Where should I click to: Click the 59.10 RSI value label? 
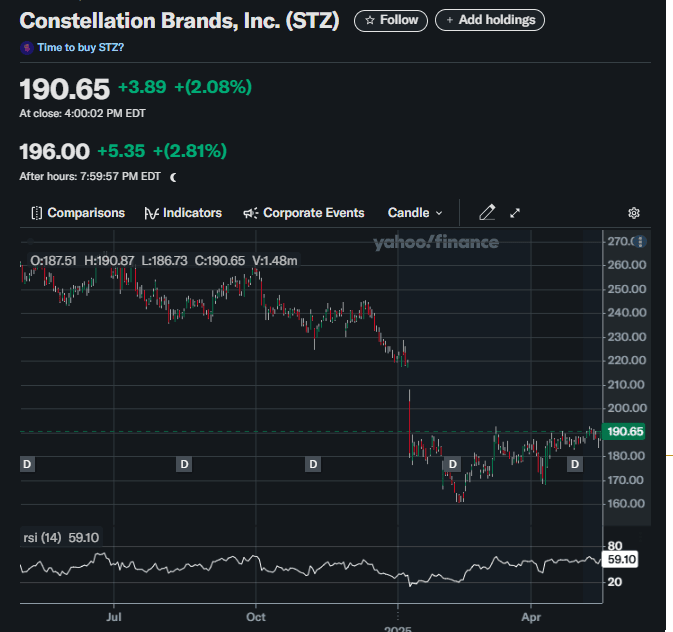(x=623, y=560)
